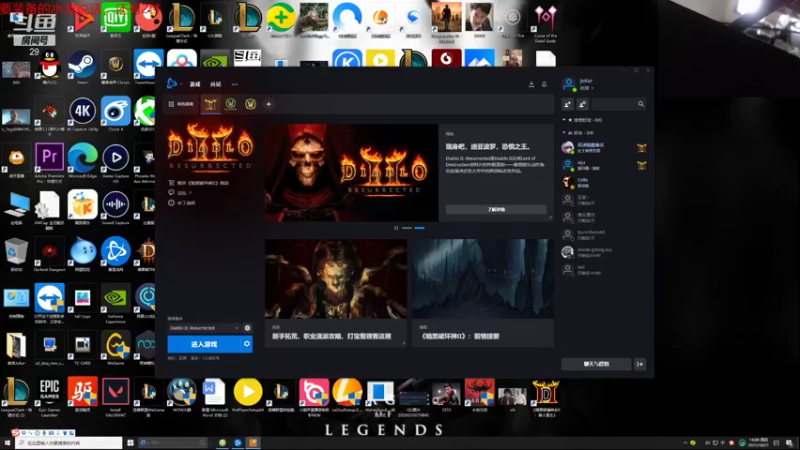This screenshot has width=800, height=450.
Task: Open Adobe Premiere Pro desktop shortcut
Action: click(49, 163)
